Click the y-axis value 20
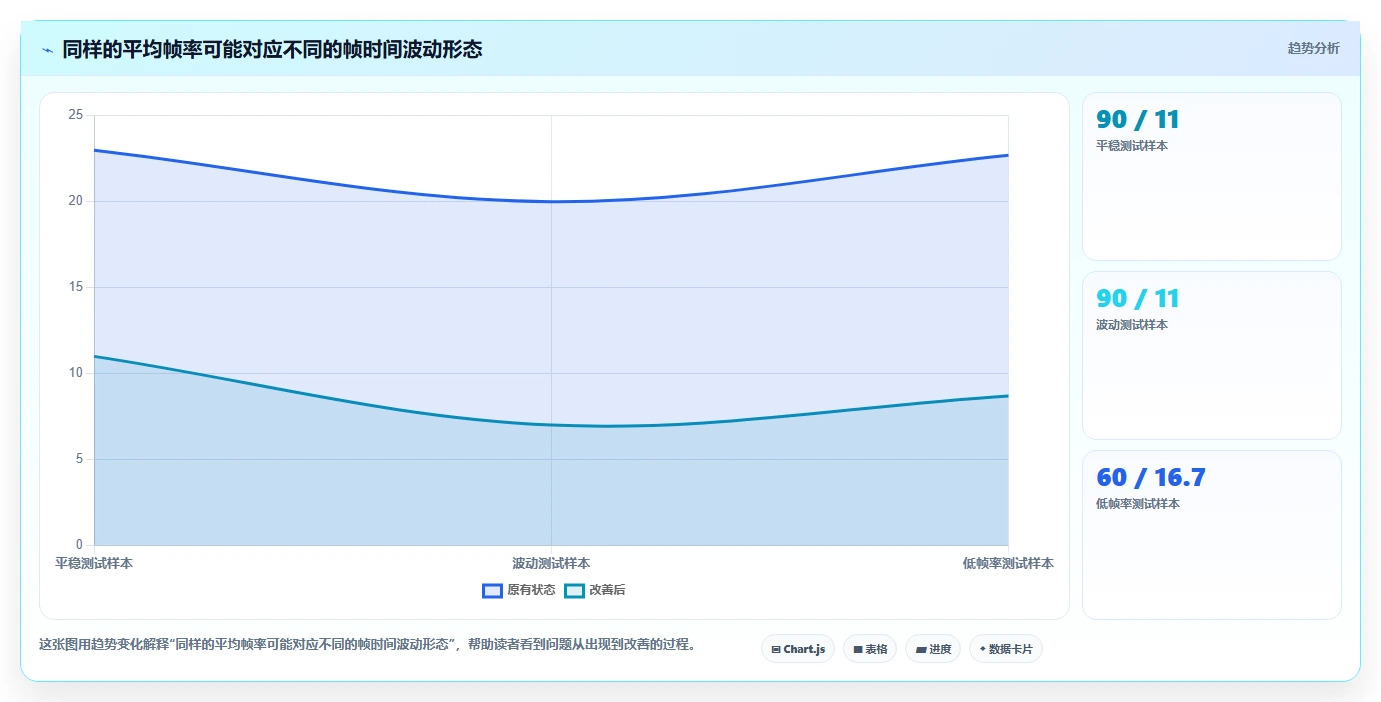 pos(76,201)
